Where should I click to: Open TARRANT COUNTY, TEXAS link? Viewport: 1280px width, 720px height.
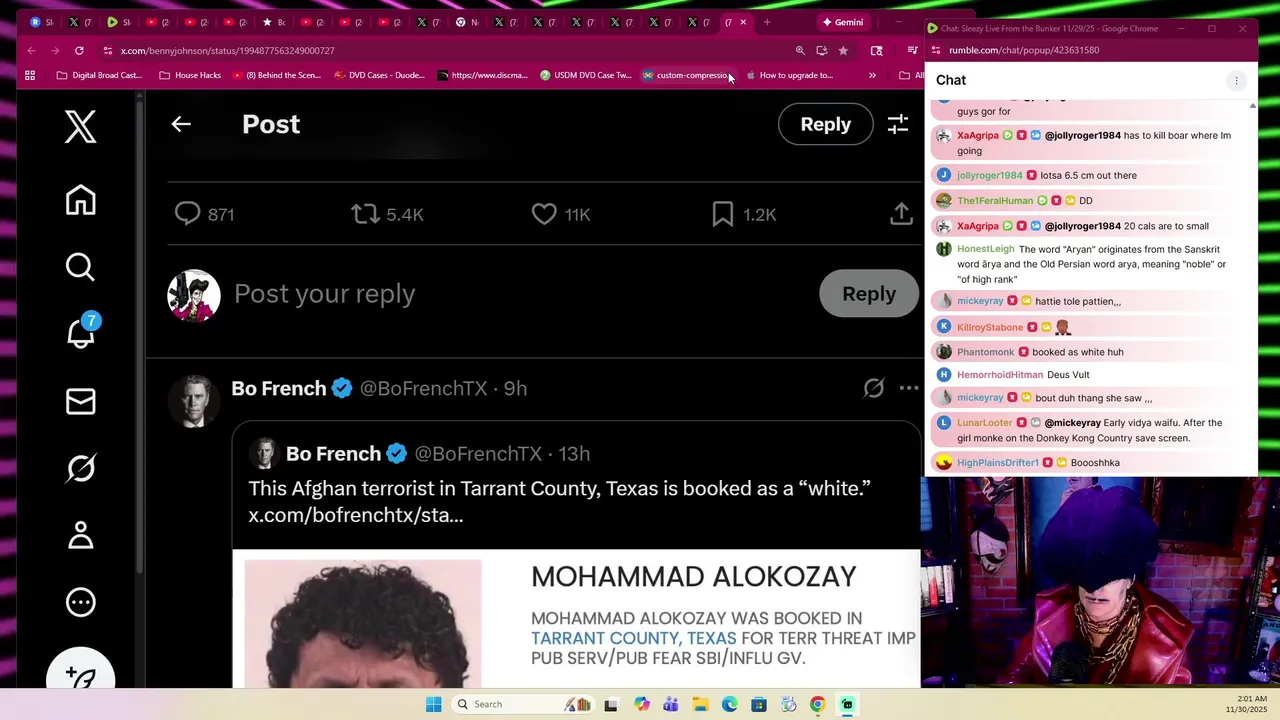pyautogui.click(x=633, y=638)
